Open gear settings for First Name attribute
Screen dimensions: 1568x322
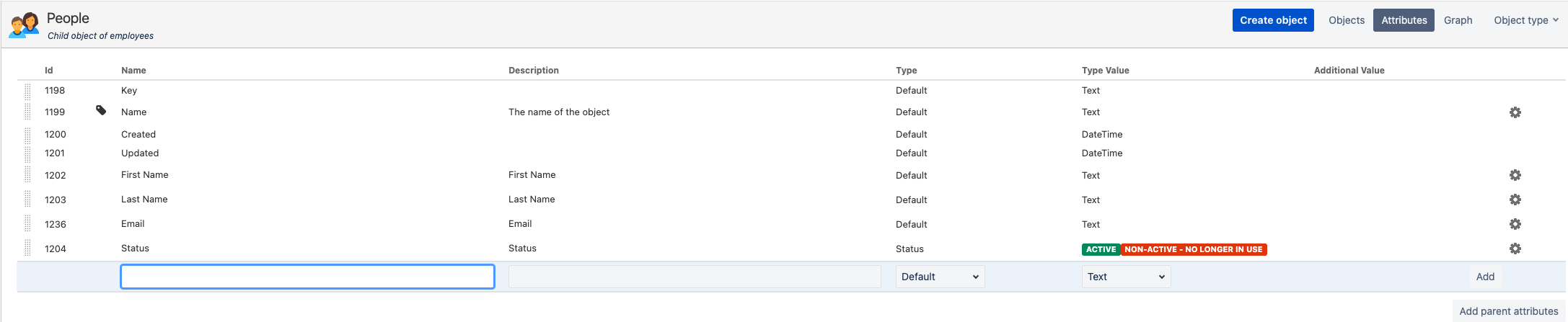click(1515, 175)
